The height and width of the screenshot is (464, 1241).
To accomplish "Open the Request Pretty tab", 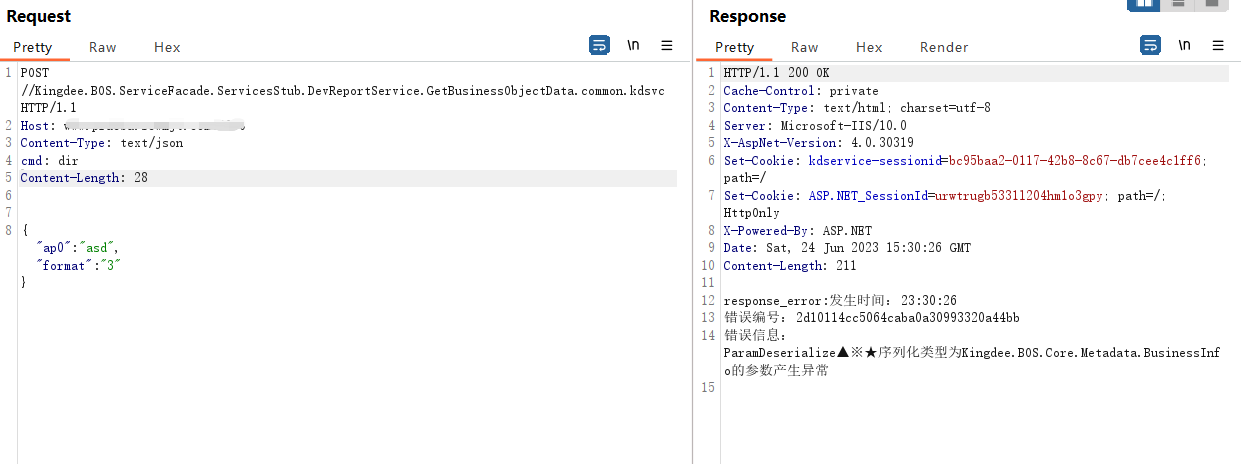I will coord(33,47).
